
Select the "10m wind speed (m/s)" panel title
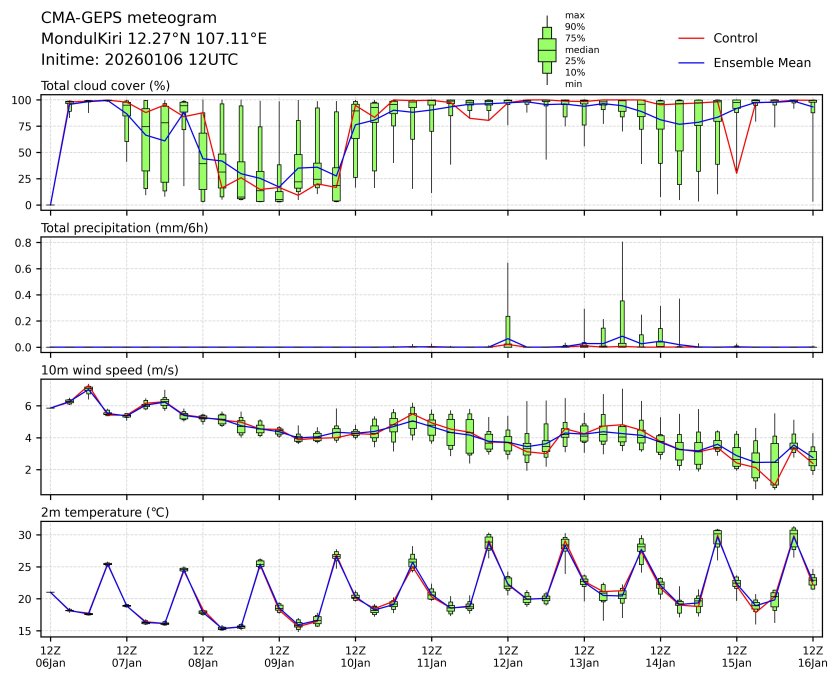[x=110, y=370]
